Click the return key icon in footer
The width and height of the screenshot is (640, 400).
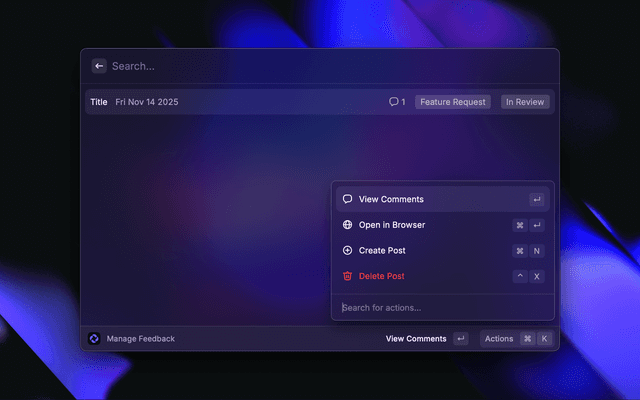pyautogui.click(x=460, y=339)
